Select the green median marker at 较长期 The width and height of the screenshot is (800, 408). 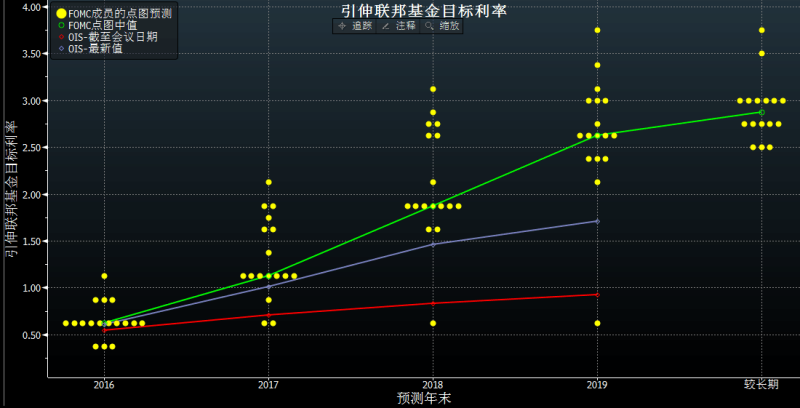pos(762,112)
